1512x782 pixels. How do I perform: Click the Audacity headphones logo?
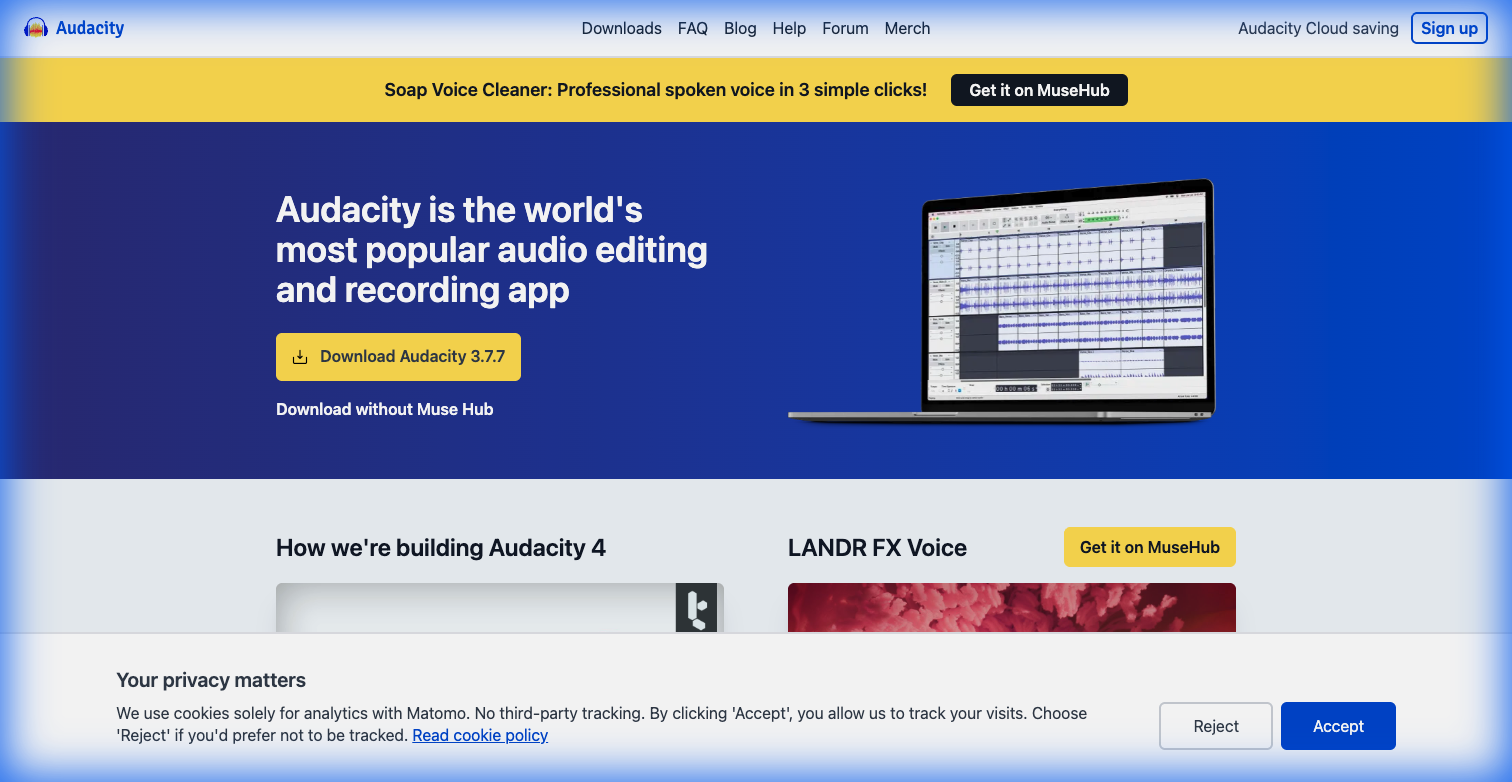37,28
